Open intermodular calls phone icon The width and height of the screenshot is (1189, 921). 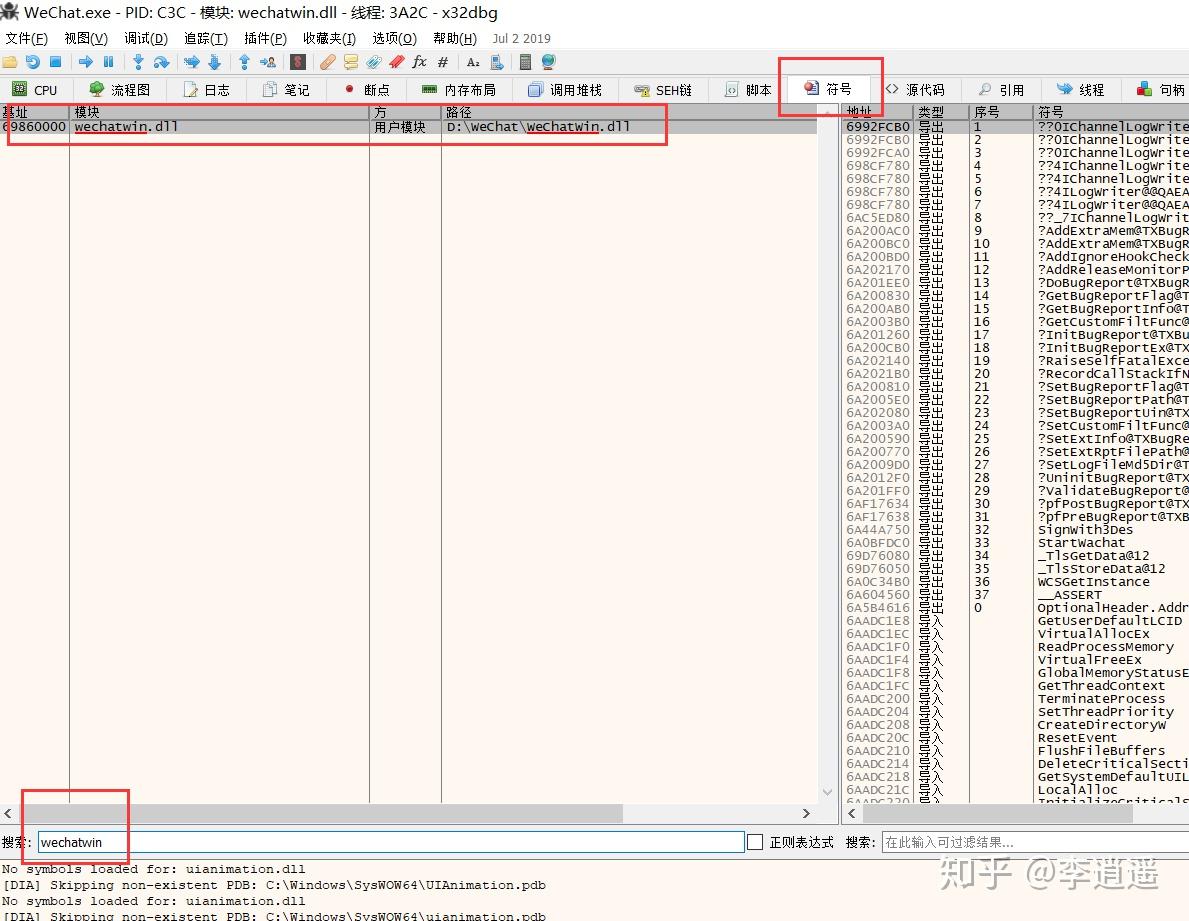point(497,62)
